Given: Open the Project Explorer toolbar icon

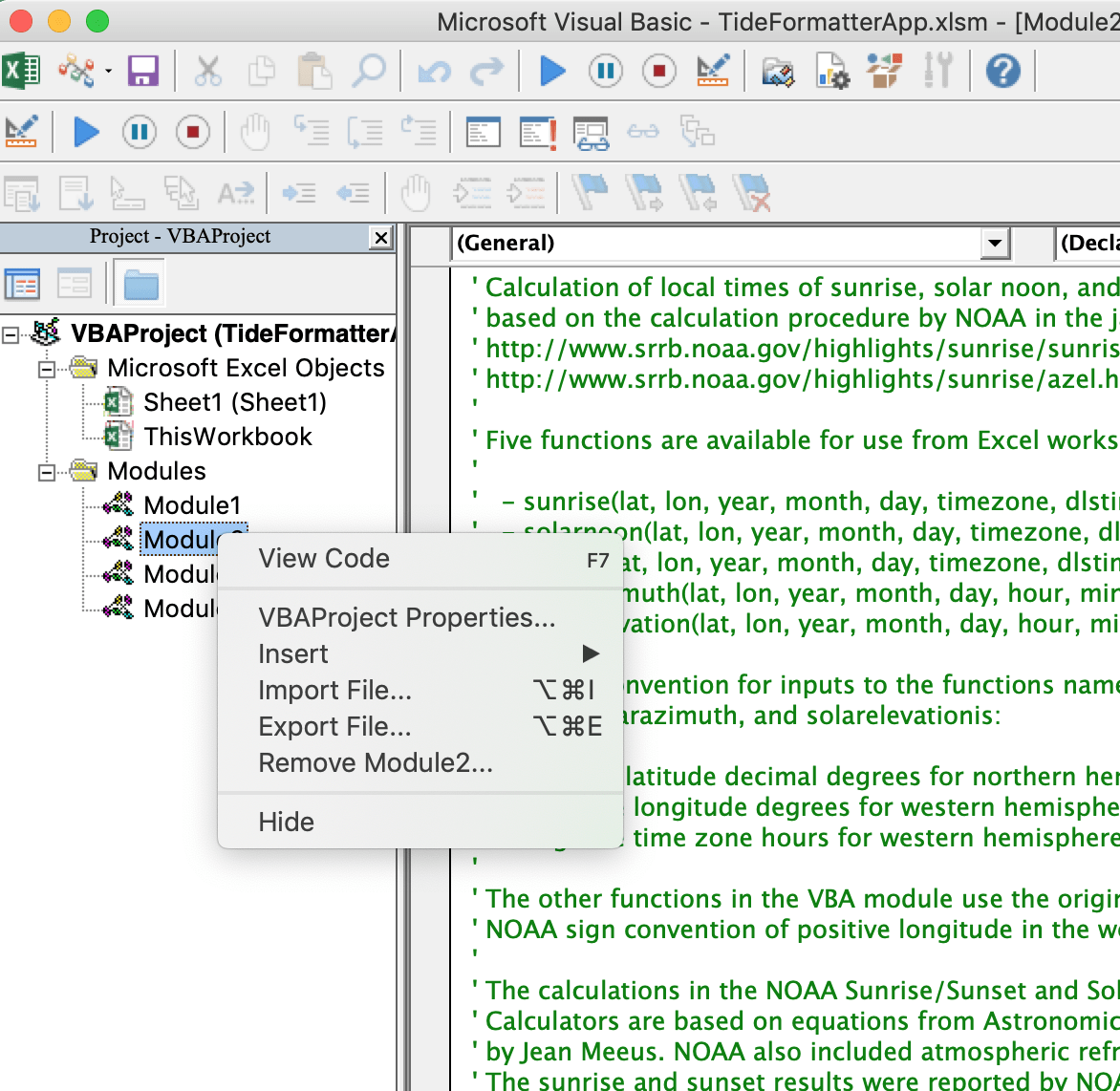Looking at the screenshot, I should pyautogui.click(x=777, y=71).
